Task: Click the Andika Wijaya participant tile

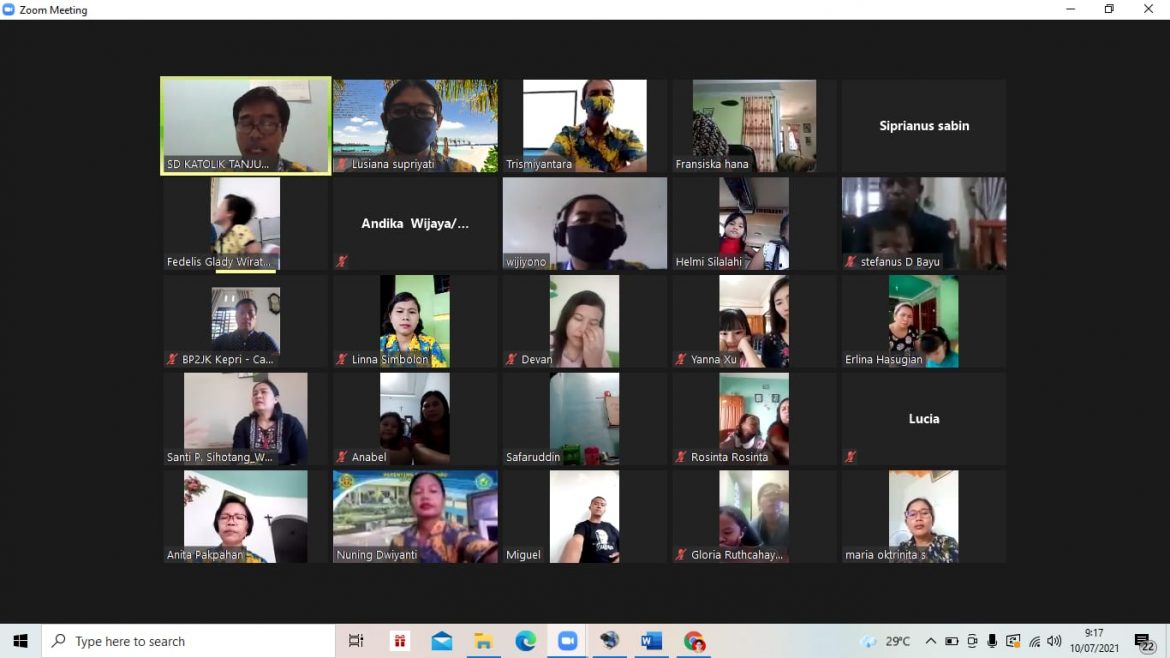Action: tap(415, 224)
